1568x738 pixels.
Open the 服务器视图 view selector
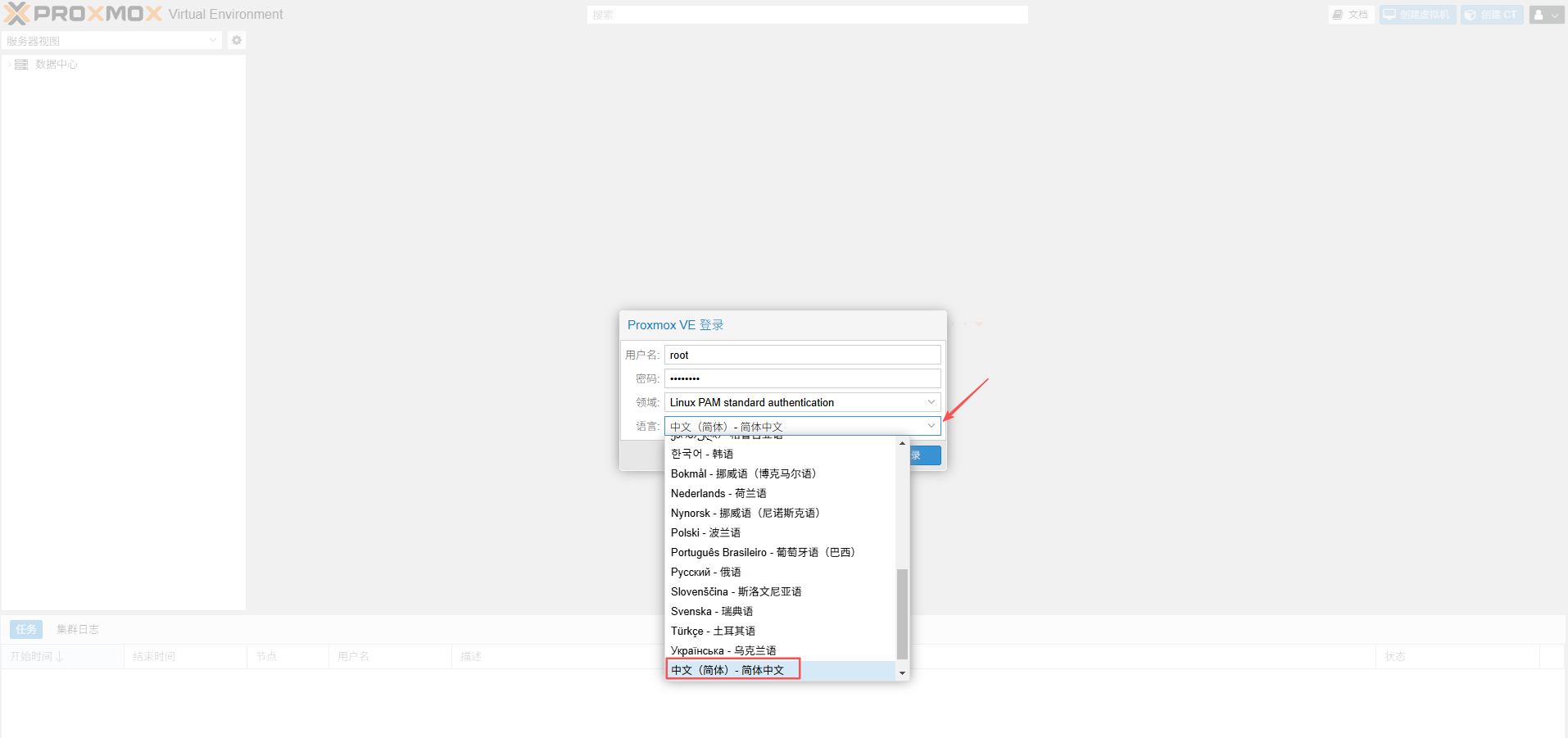[112, 40]
